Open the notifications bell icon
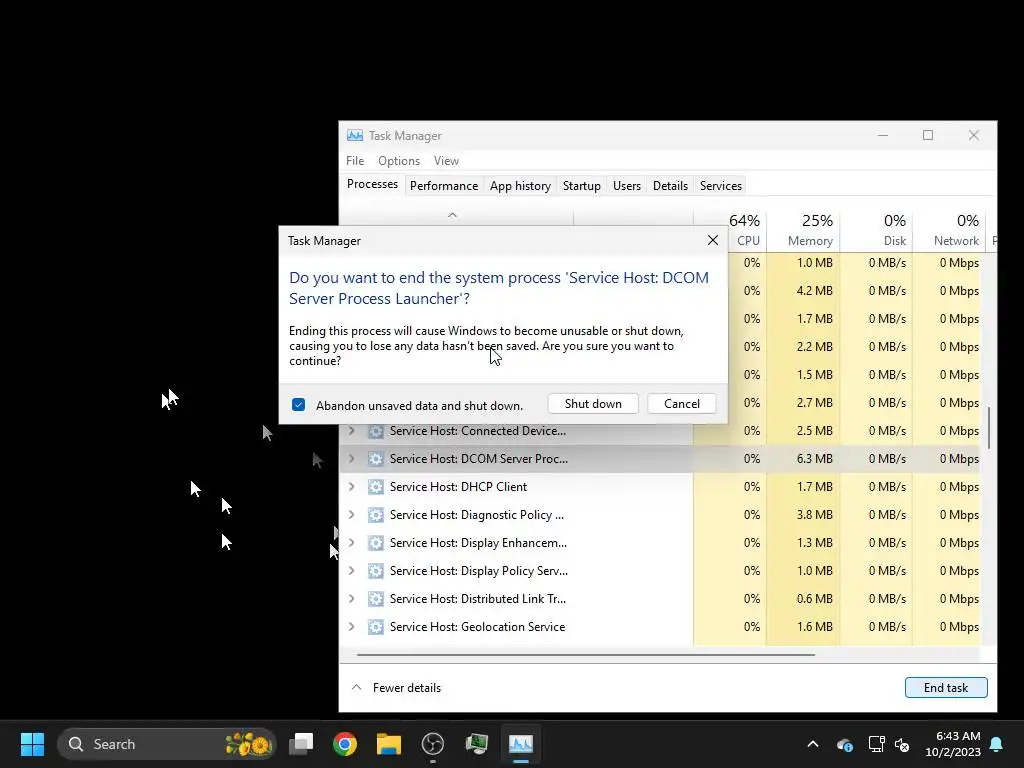The image size is (1024, 768). tap(997, 744)
